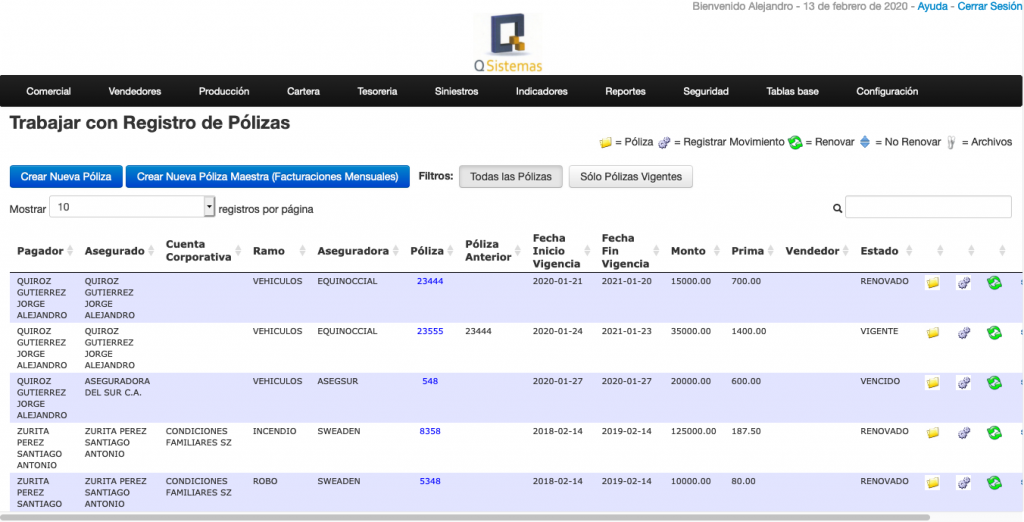Select VENCIDO status cell
Screen dimensions: 1024x522
[x=880, y=381]
